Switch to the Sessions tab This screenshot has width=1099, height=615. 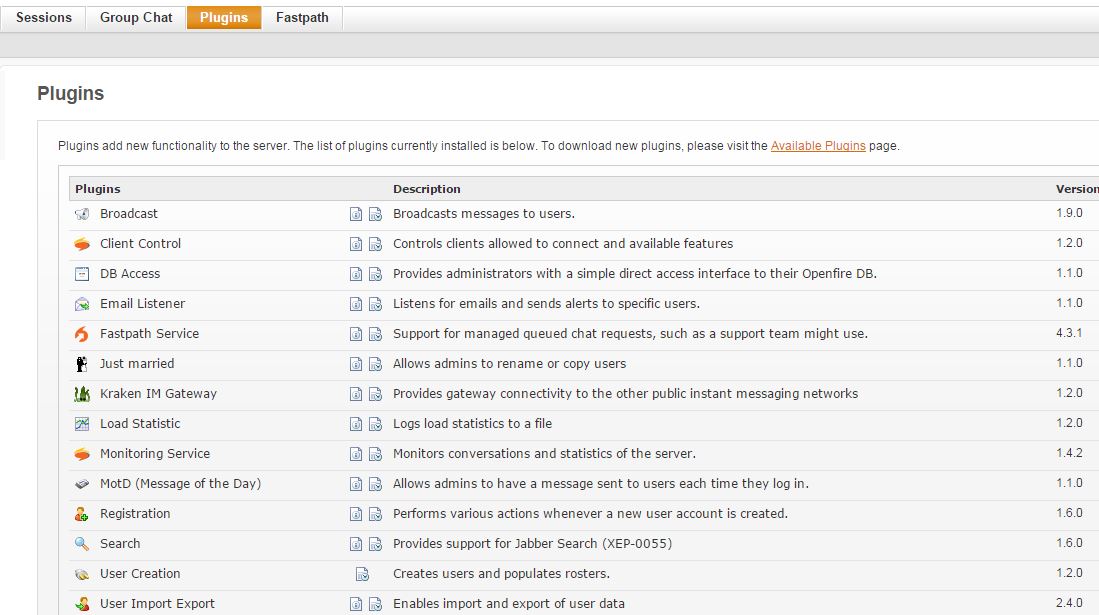pyautogui.click(x=43, y=18)
